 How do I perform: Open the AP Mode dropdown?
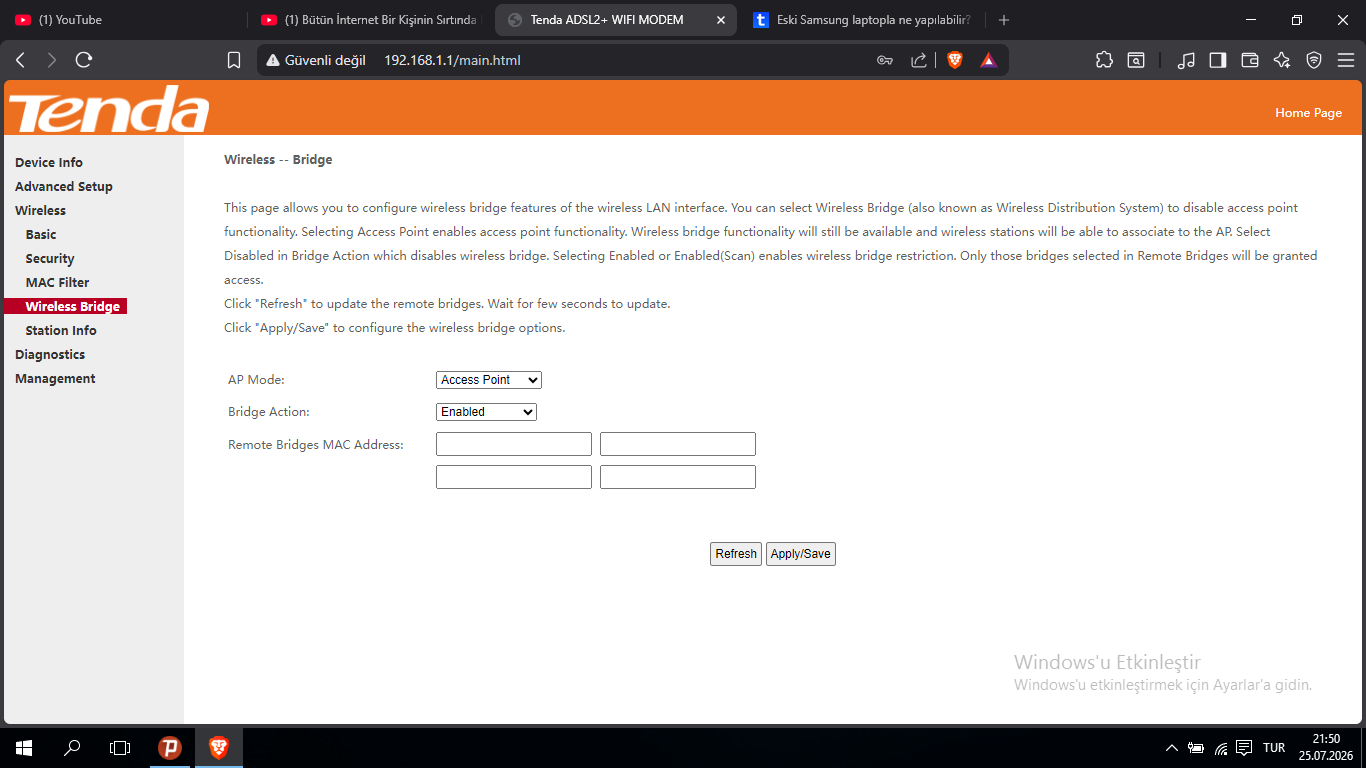(x=489, y=380)
